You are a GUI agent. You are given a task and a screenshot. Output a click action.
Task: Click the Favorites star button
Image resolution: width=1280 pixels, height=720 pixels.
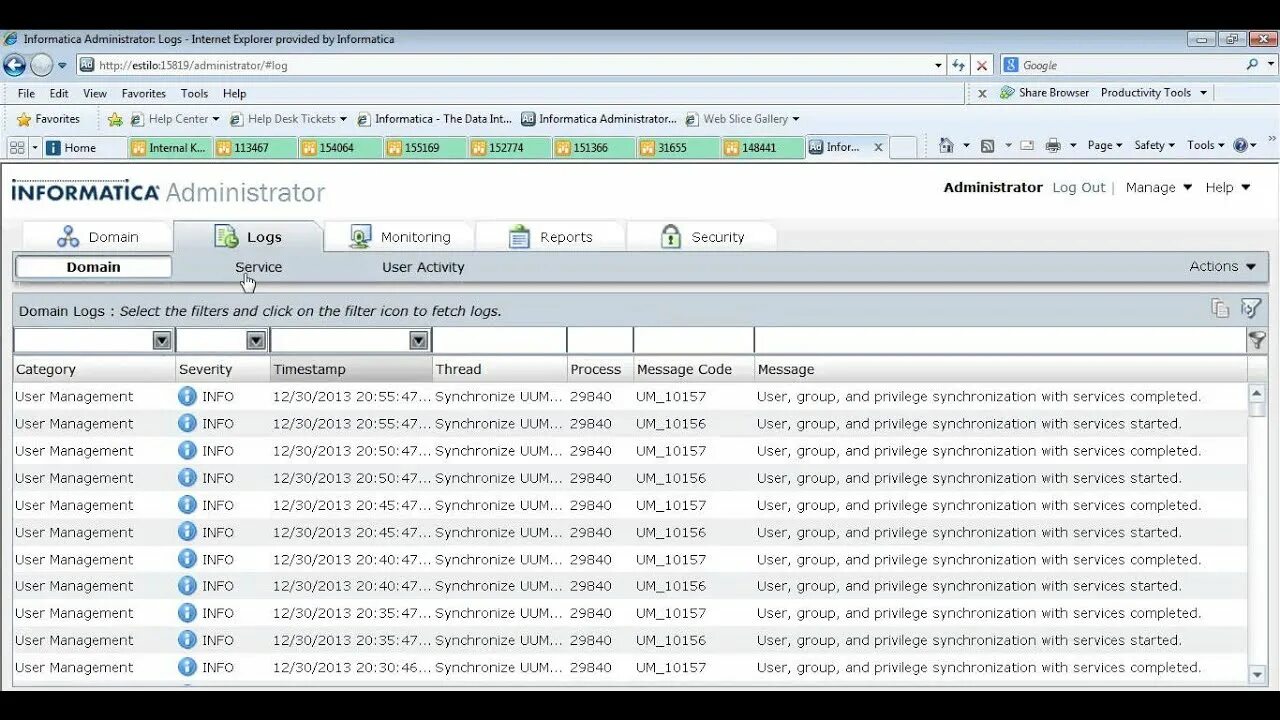click(x=48, y=119)
